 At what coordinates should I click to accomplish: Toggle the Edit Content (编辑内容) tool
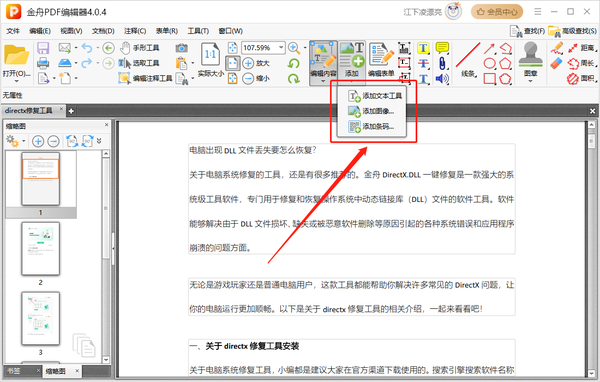coord(323,60)
